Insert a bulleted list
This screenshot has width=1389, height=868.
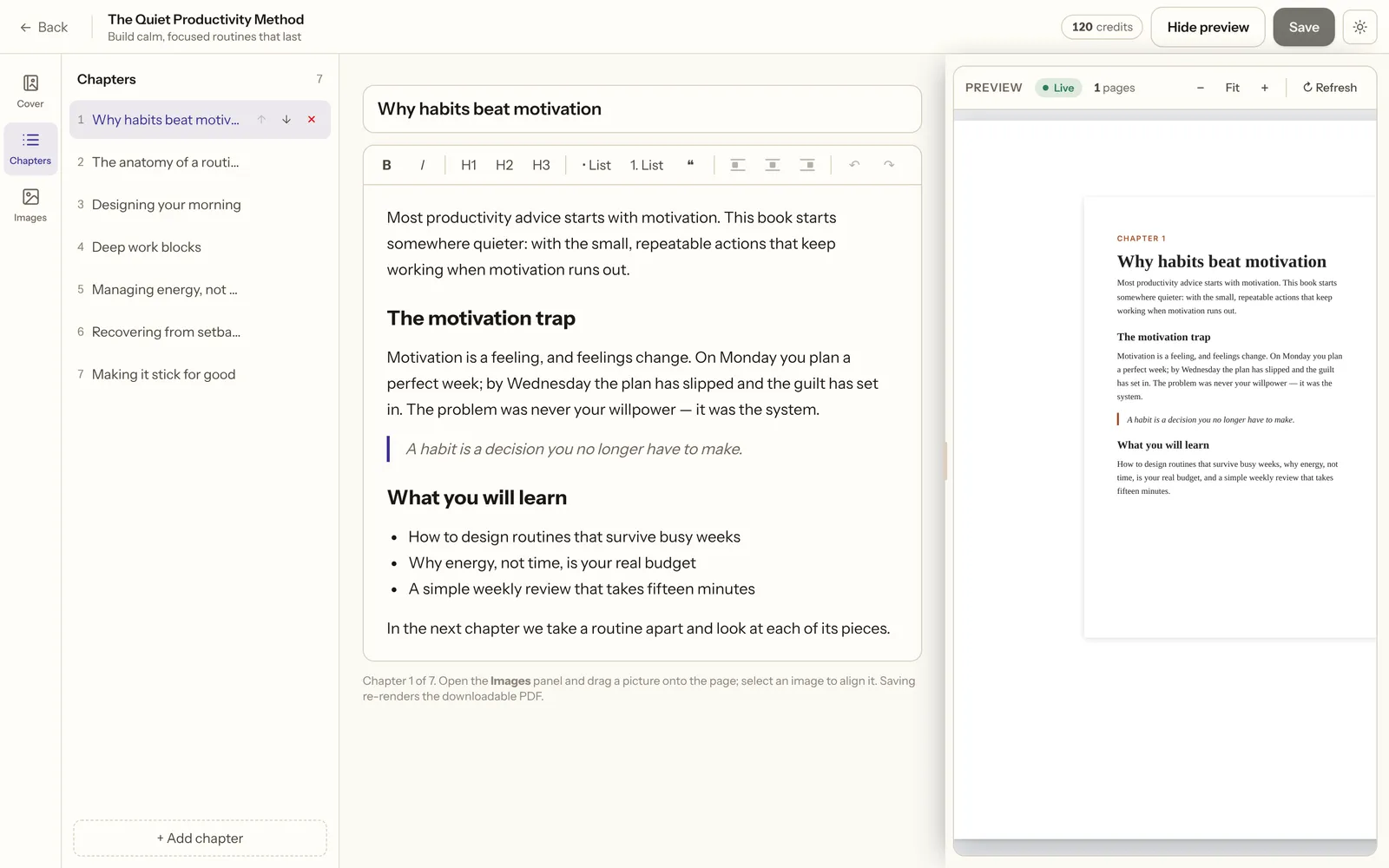596,165
